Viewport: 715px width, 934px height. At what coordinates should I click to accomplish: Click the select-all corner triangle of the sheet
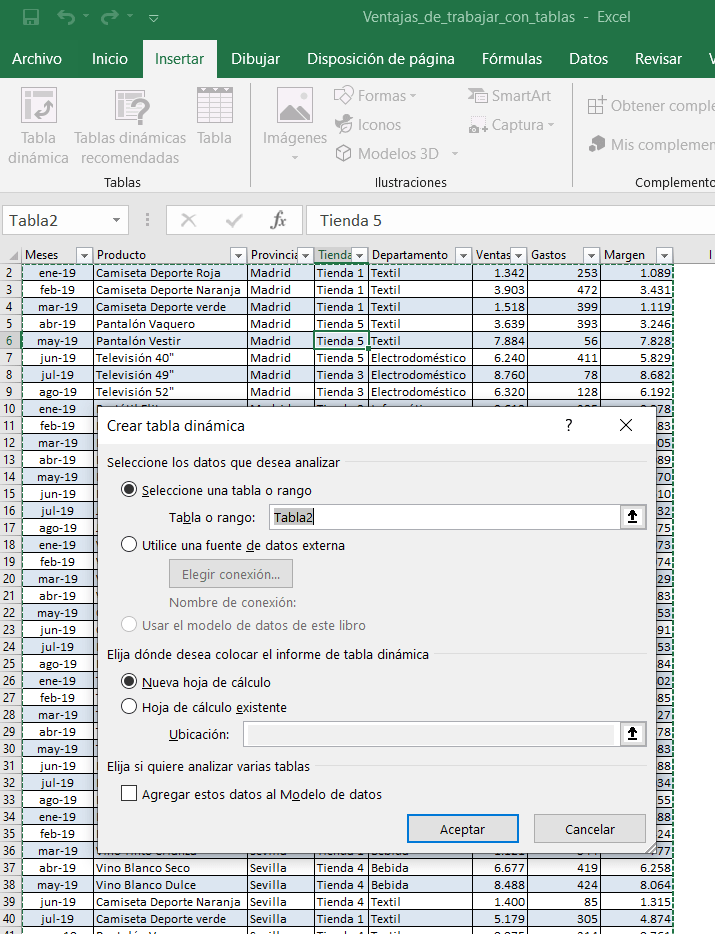[x=13, y=256]
